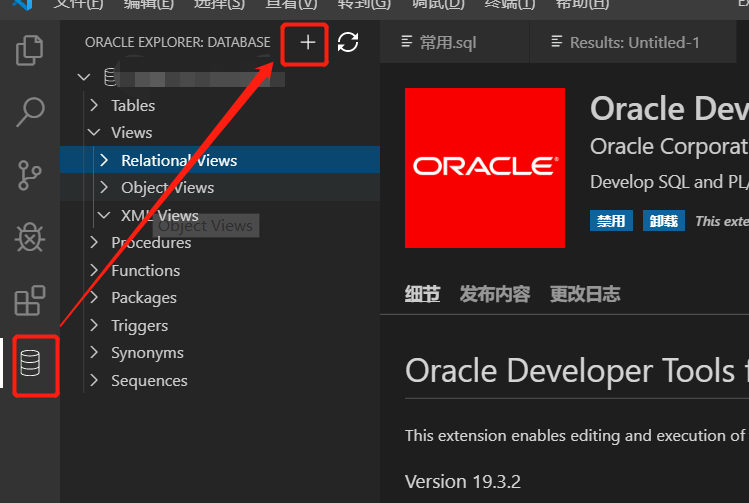Viewport: 749px width, 503px height.
Task: Open the Extensions view
Action: (30, 300)
